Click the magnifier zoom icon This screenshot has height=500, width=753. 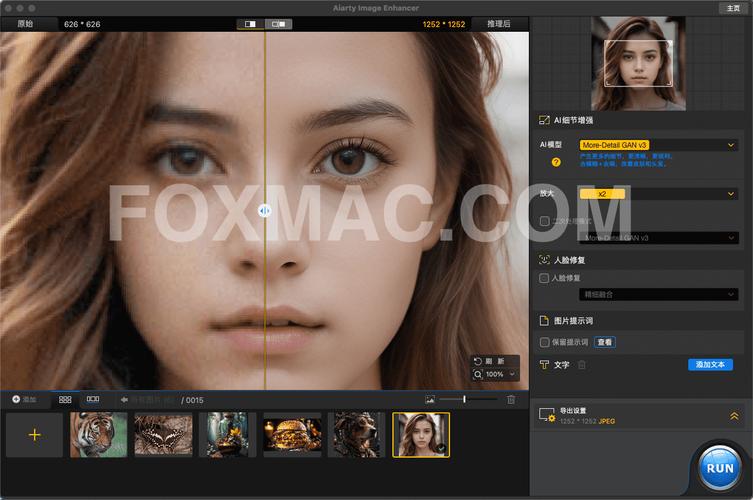click(x=478, y=374)
